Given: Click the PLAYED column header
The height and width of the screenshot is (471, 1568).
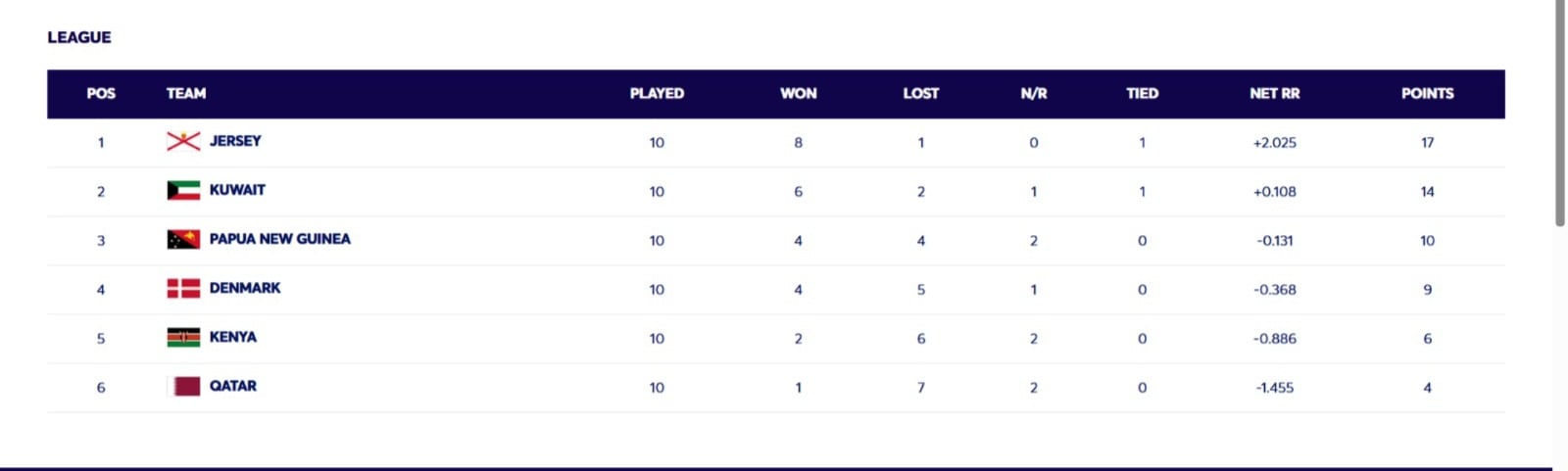Looking at the screenshot, I should [x=657, y=93].
